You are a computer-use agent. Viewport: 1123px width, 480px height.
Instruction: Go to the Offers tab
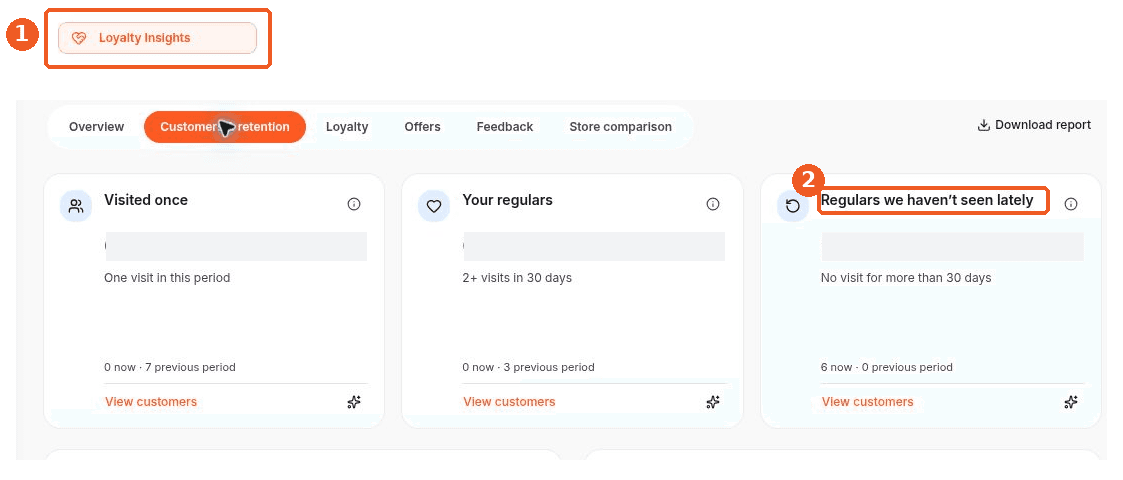[x=423, y=127]
